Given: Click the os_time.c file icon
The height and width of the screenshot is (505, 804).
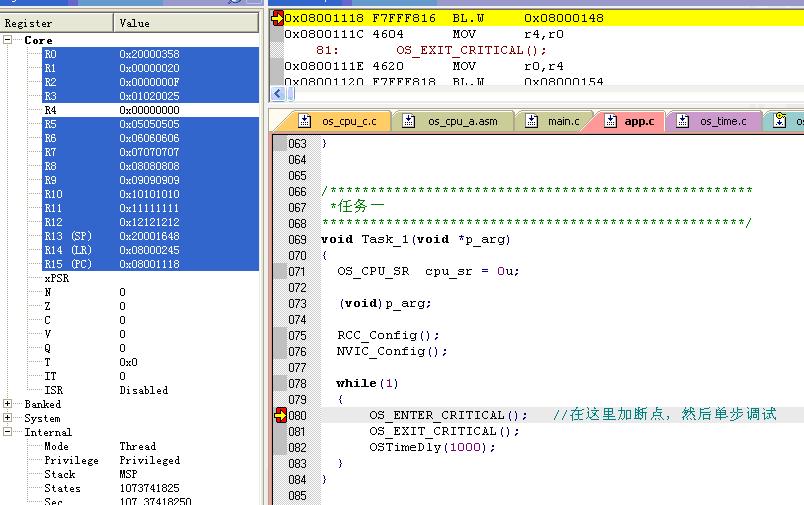Looking at the screenshot, I should (682, 121).
